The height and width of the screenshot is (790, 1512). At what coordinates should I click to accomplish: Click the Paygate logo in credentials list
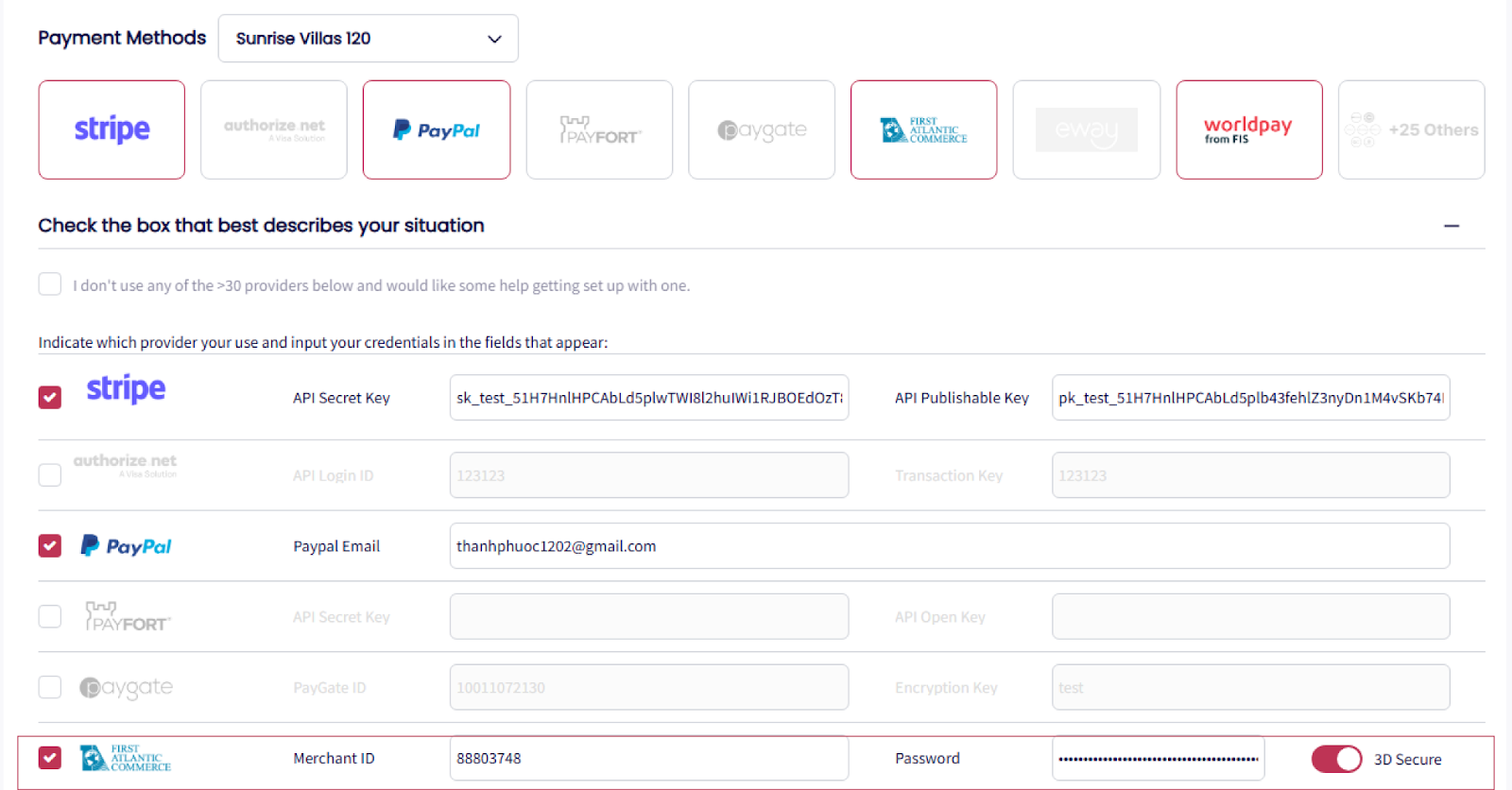click(x=126, y=687)
